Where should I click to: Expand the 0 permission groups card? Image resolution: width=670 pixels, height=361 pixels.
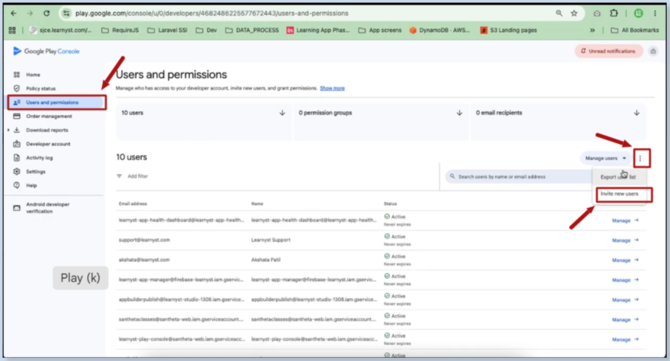[459, 113]
